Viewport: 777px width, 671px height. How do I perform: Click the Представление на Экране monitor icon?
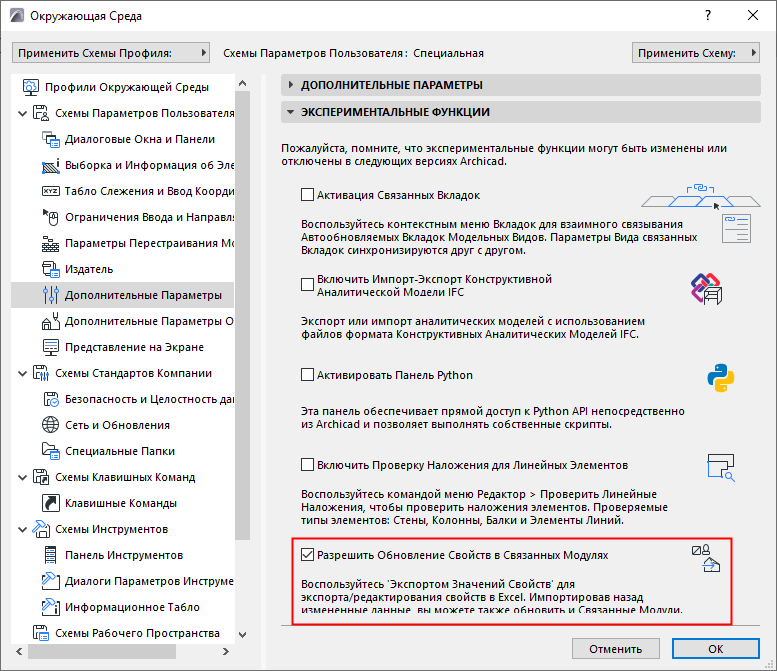tap(51, 347)
